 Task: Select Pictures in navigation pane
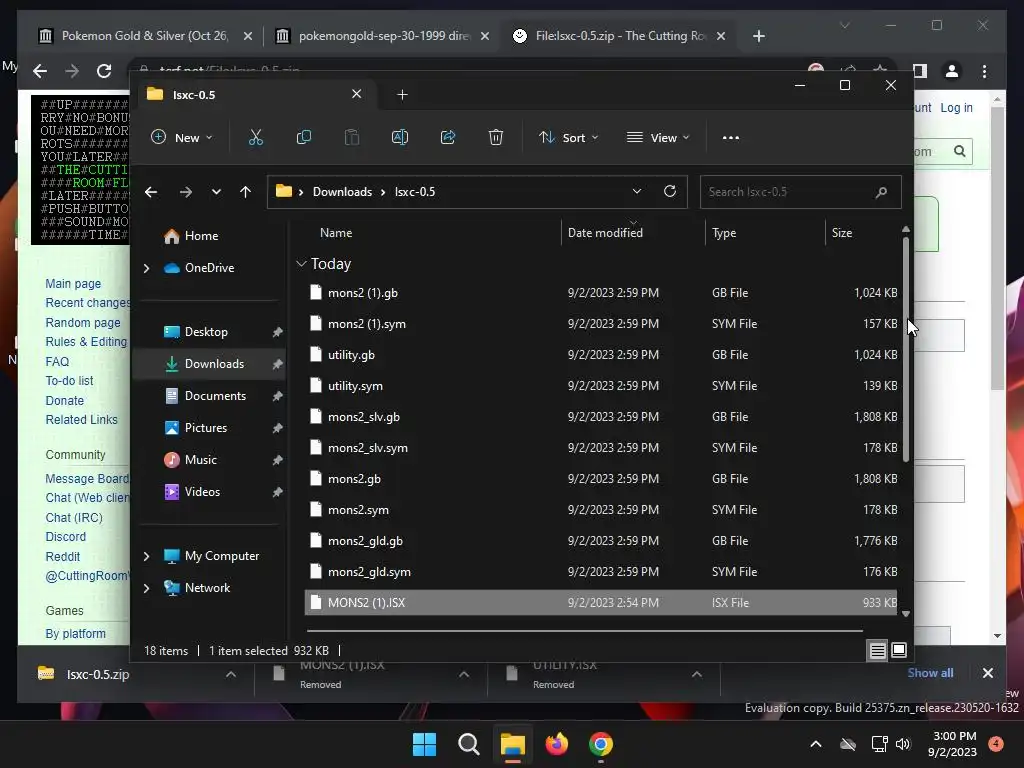[206, 428]
